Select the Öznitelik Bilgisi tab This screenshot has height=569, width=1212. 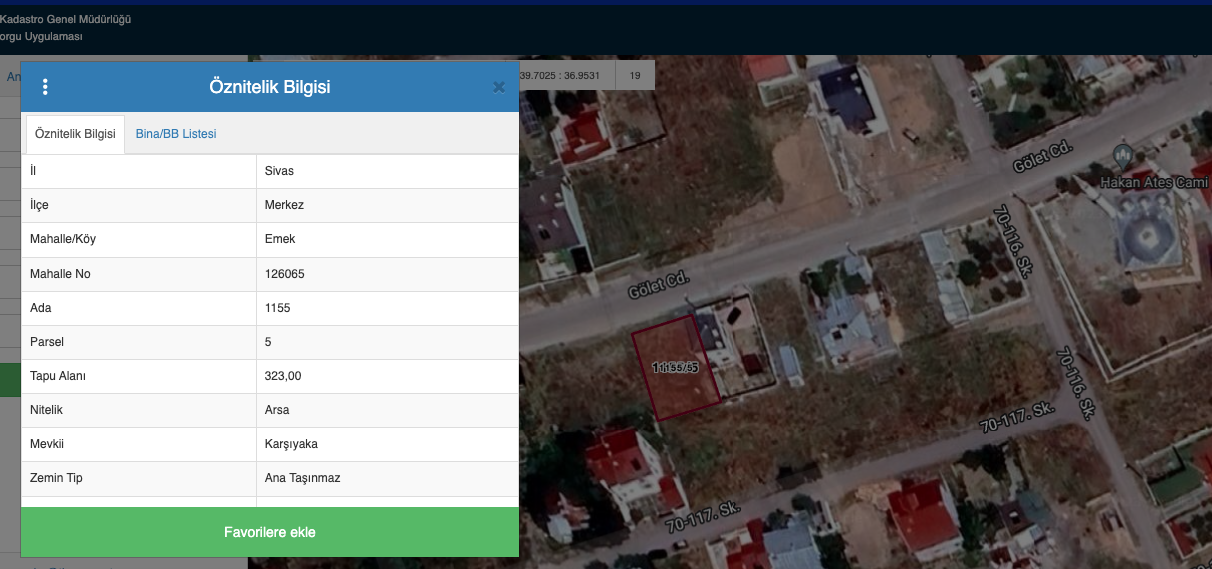click(75, 134)
